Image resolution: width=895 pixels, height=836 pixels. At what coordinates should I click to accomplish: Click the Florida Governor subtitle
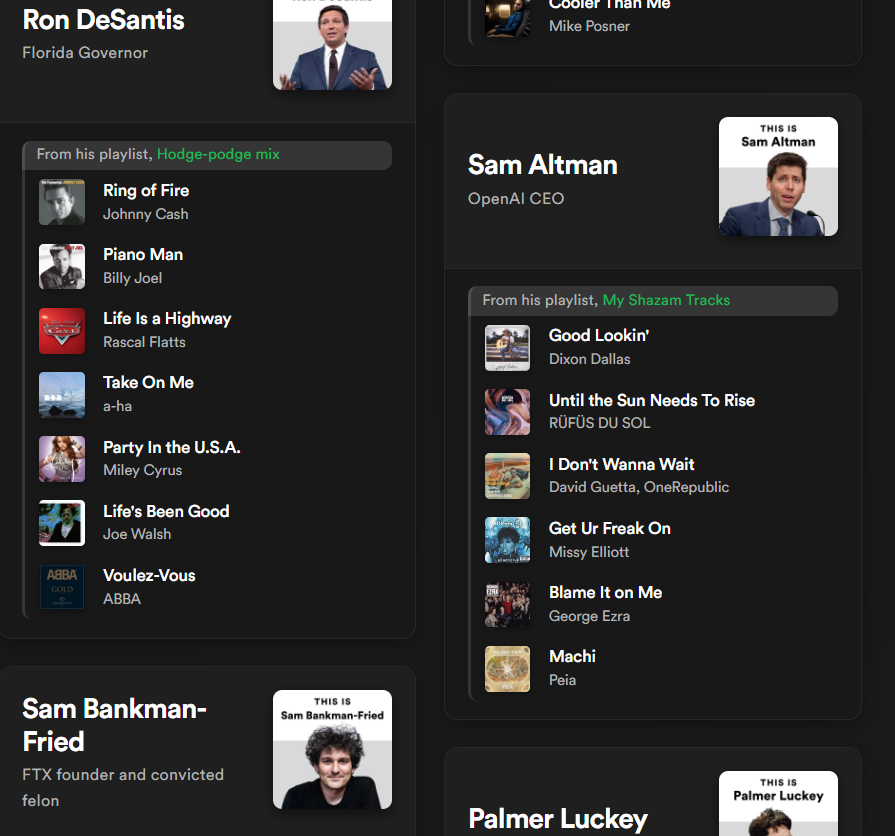(x=85, y=52)
